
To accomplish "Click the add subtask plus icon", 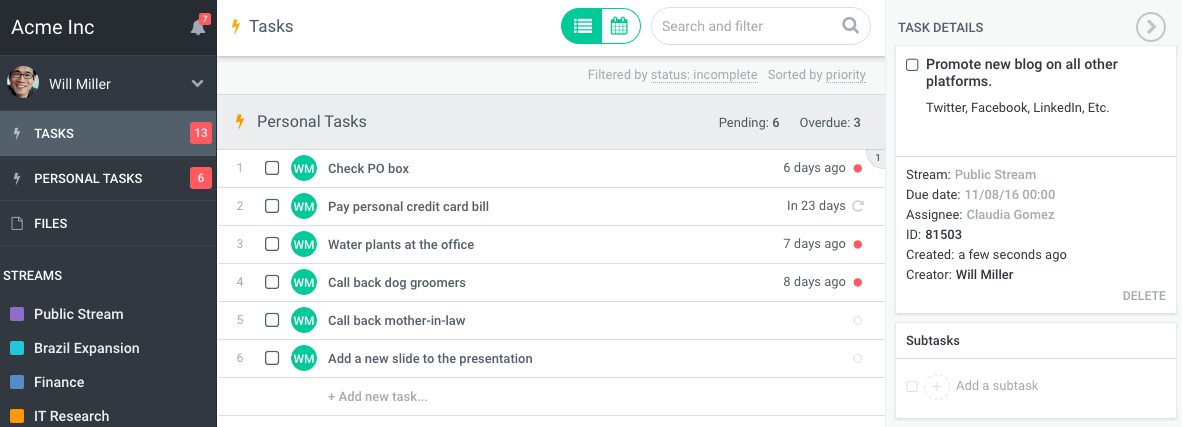I will point(936,386).
